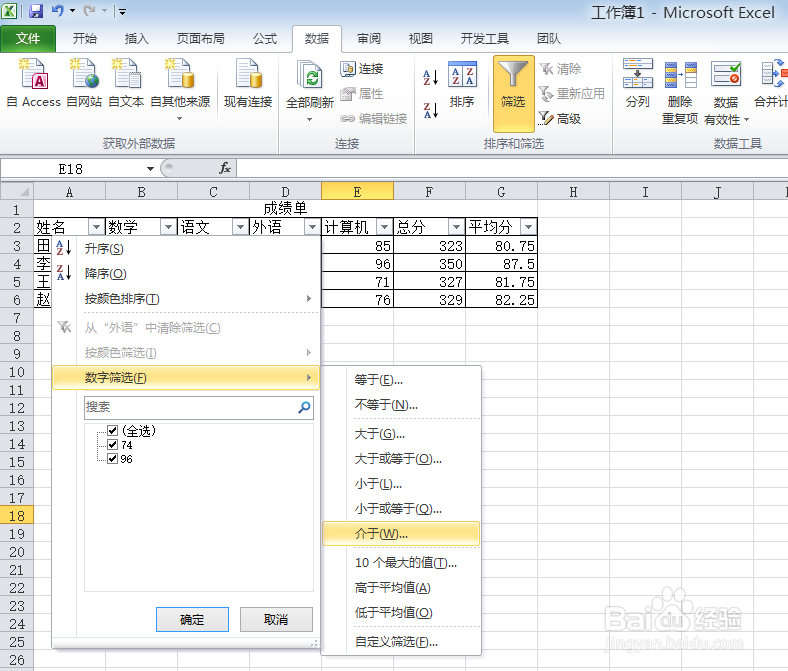Click cell containing 350
788x671 pixels.
pos(430,264)
